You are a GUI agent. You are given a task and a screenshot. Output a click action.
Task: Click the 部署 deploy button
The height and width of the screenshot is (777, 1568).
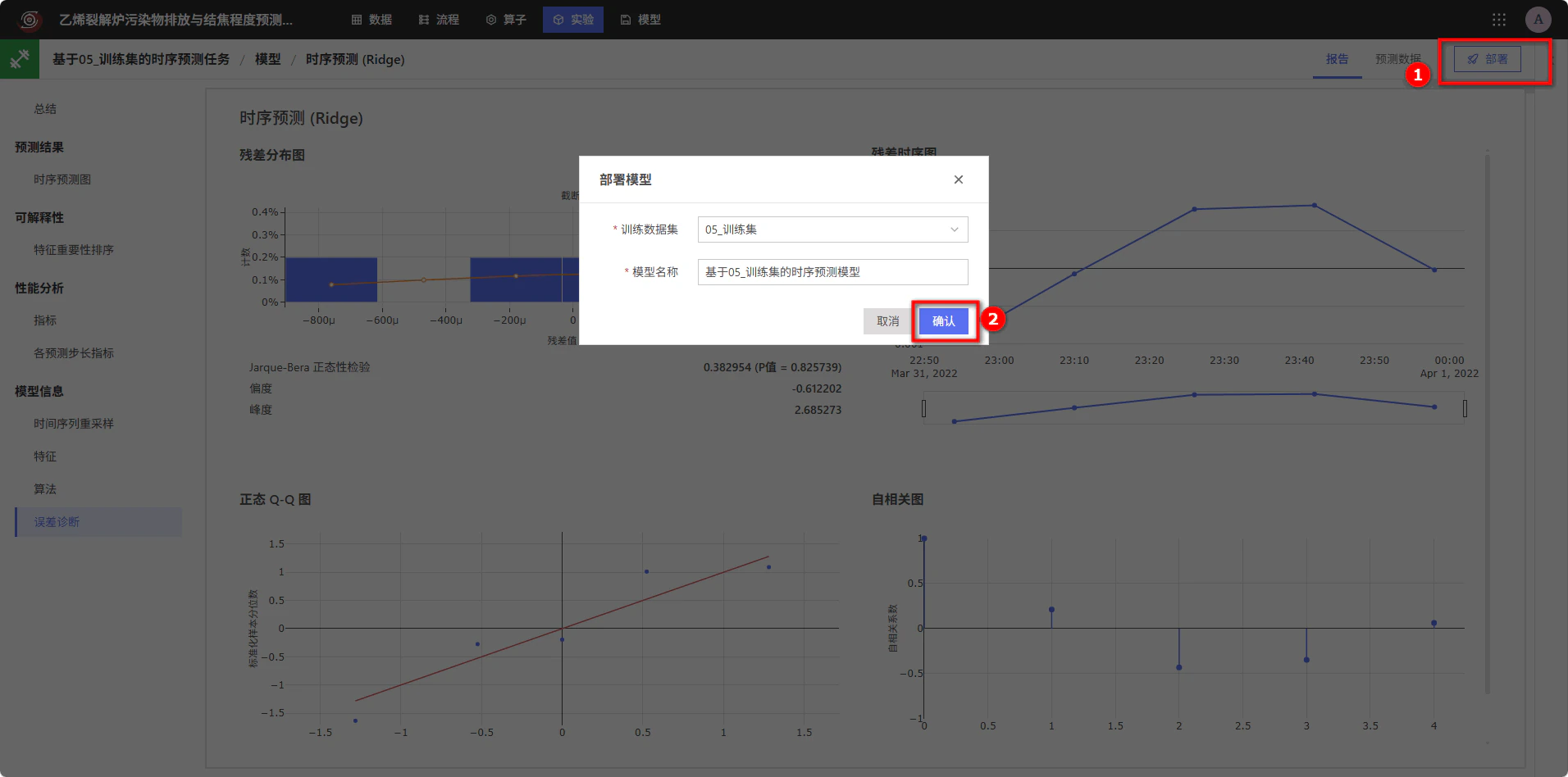click(x=1488, y=59)
